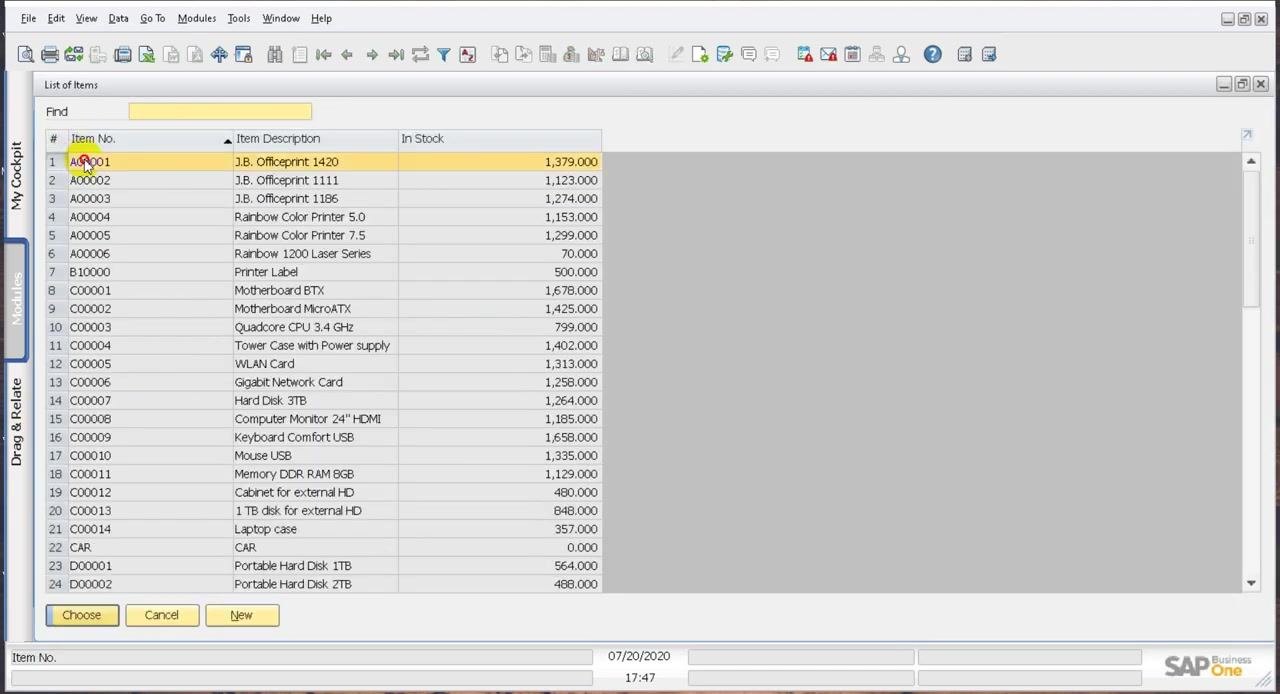Open Messages/Alerts Overview speech bubble icon
The width and height of the screenshot is (1280, 694).
pos(748,55)
